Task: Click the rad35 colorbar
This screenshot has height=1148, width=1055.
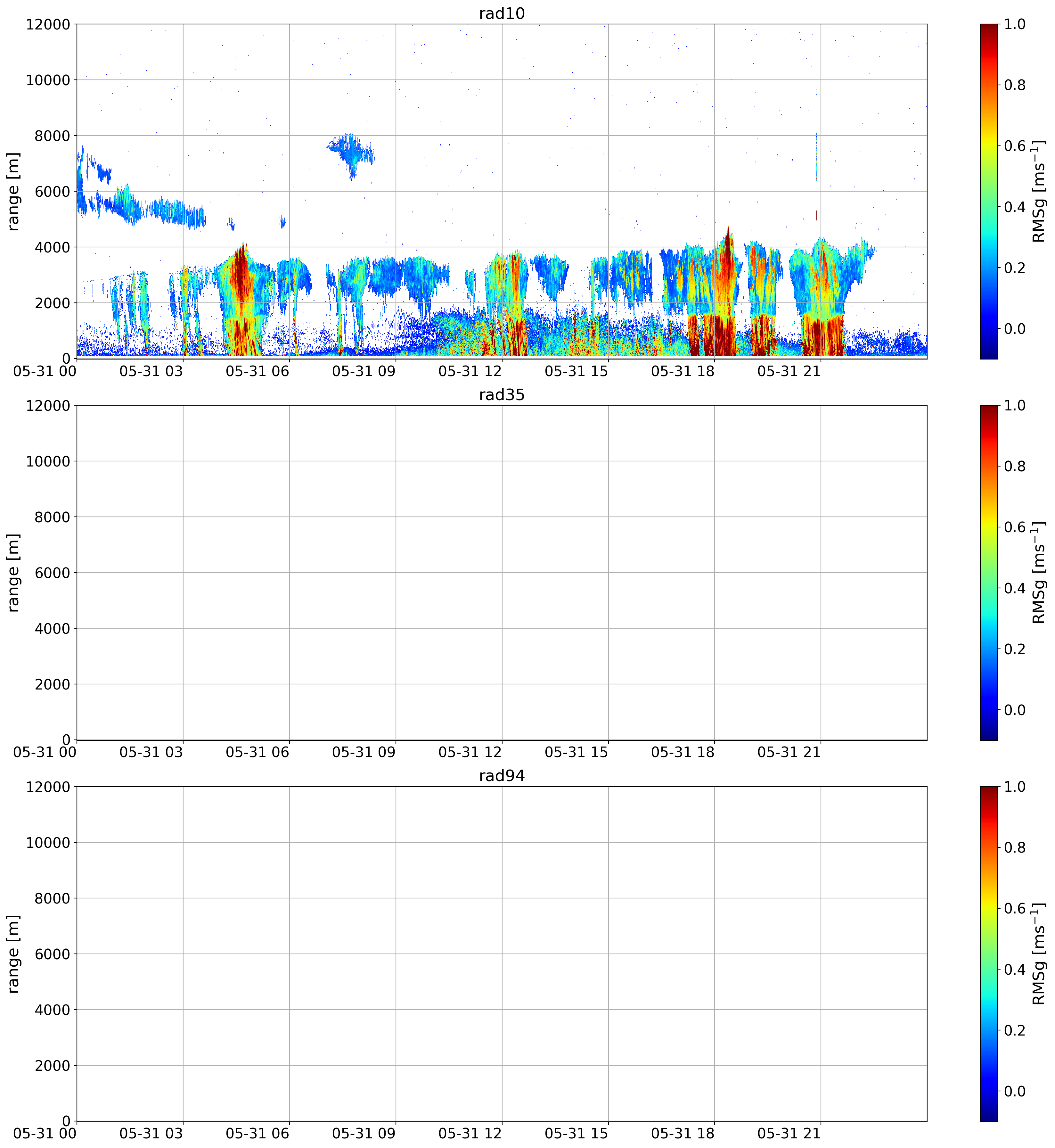Action: click(989, 573)
